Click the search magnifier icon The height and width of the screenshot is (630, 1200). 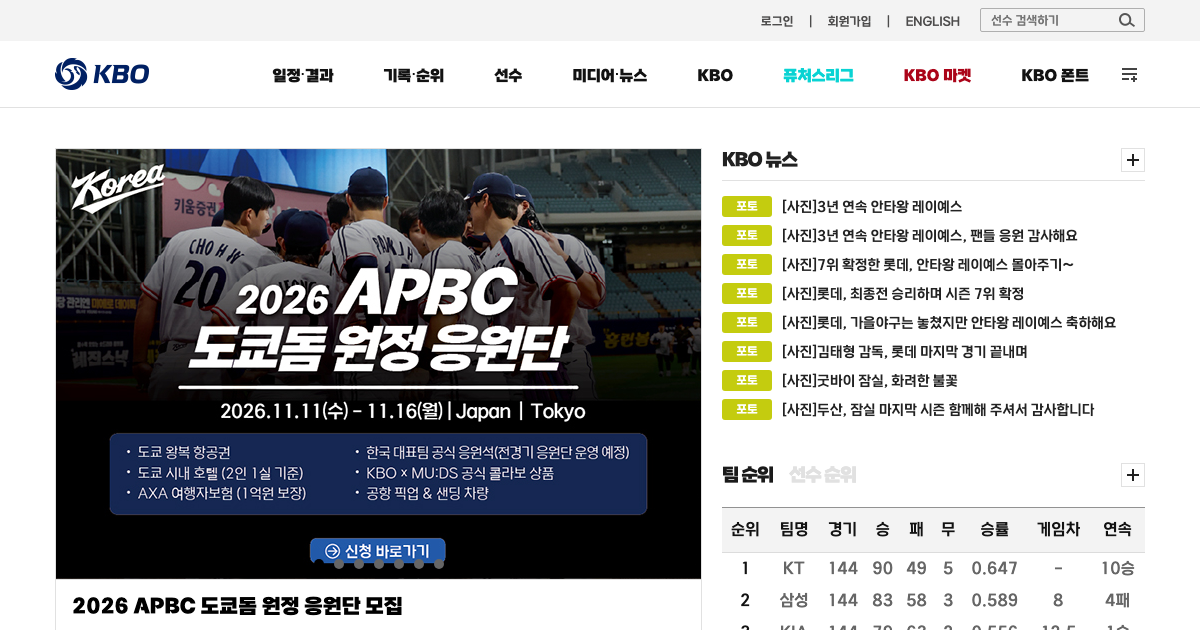[x=1127, y=20]
